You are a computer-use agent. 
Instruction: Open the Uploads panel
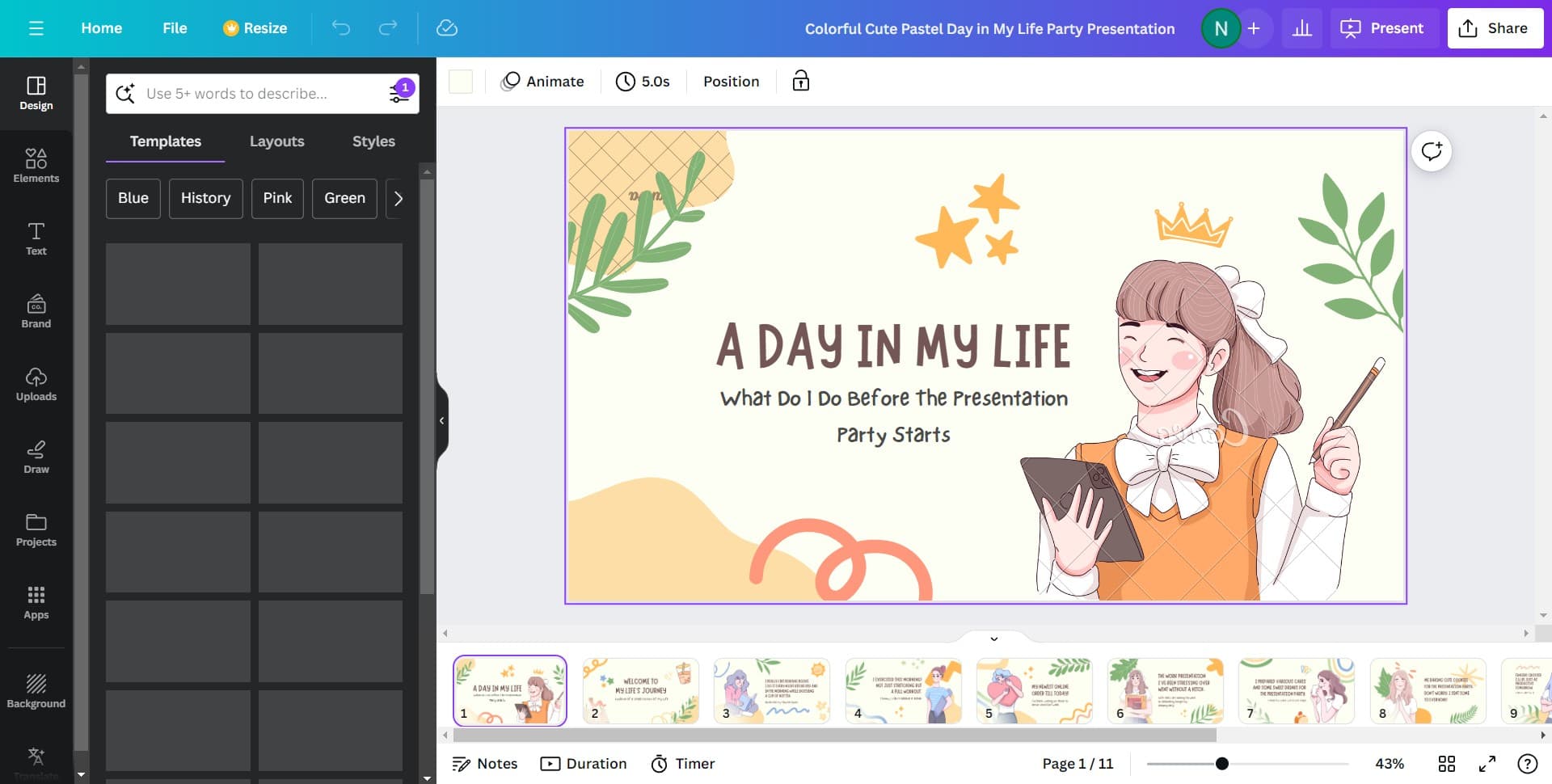36,384
